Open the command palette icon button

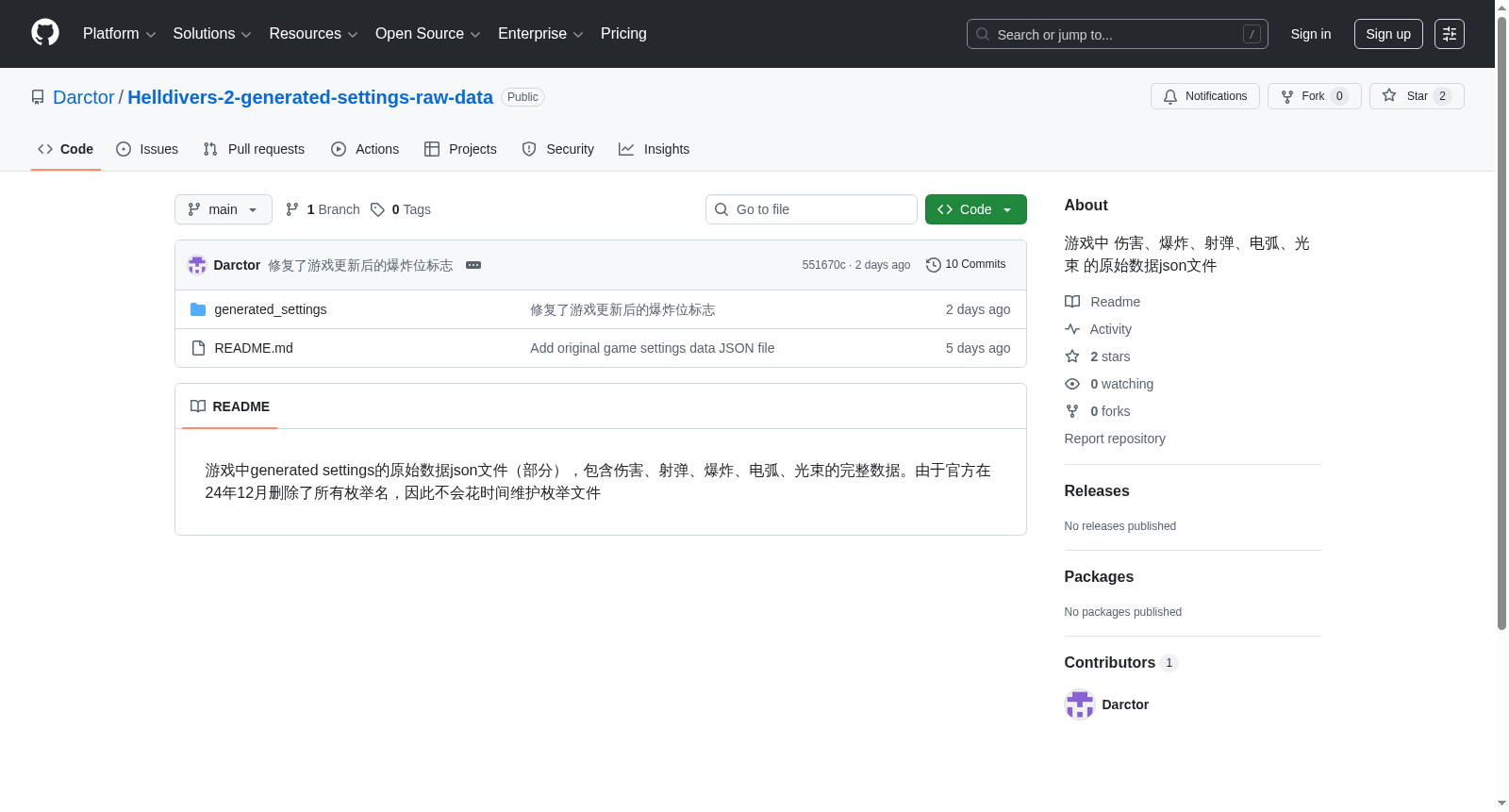coord(1450,34)
